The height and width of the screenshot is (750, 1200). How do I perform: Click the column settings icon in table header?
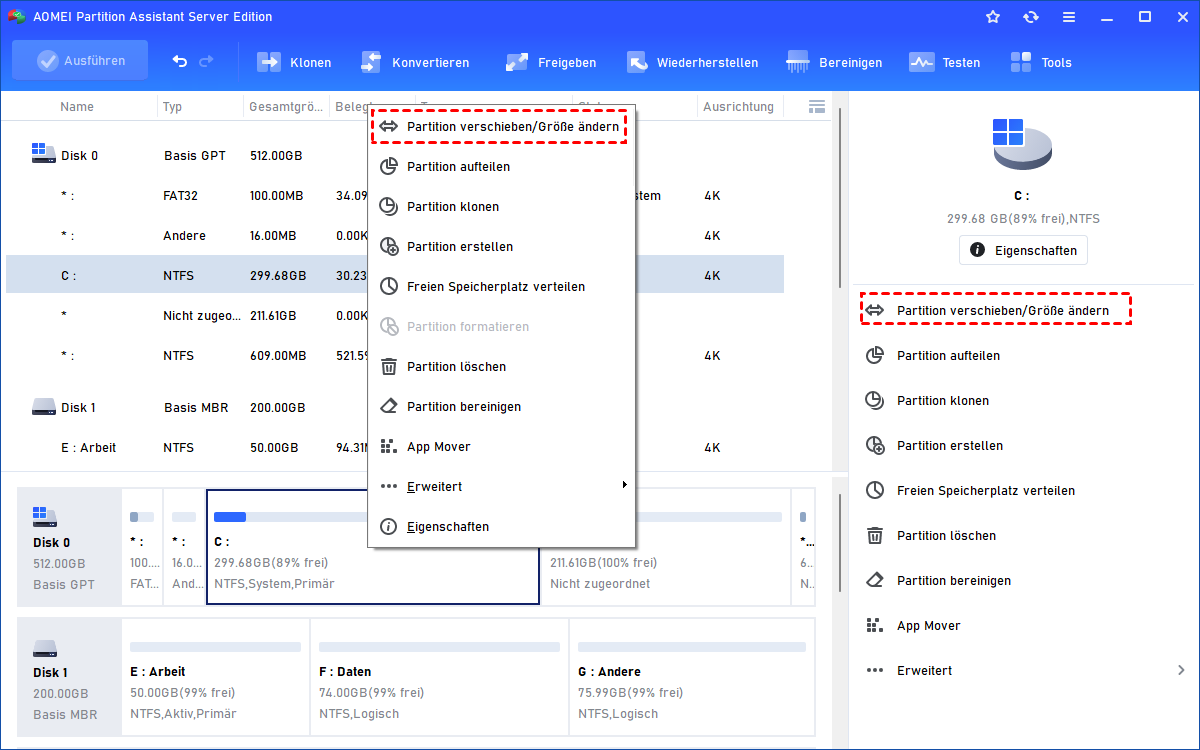click(x=816, y=106)
